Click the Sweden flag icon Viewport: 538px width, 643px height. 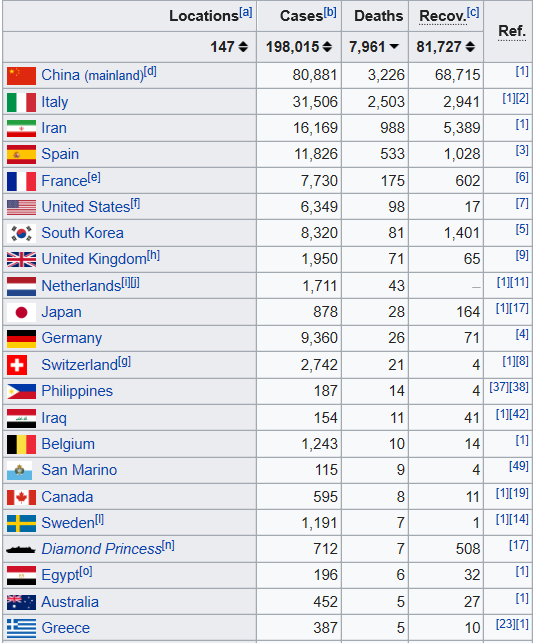[21, 524]
